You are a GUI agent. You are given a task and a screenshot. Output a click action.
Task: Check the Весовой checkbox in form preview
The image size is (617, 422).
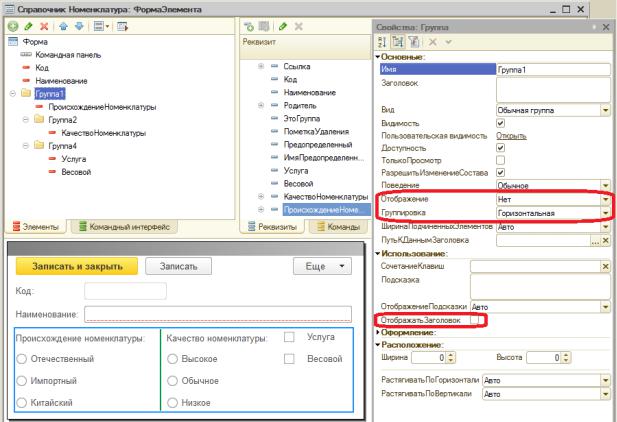pos(289,359)
